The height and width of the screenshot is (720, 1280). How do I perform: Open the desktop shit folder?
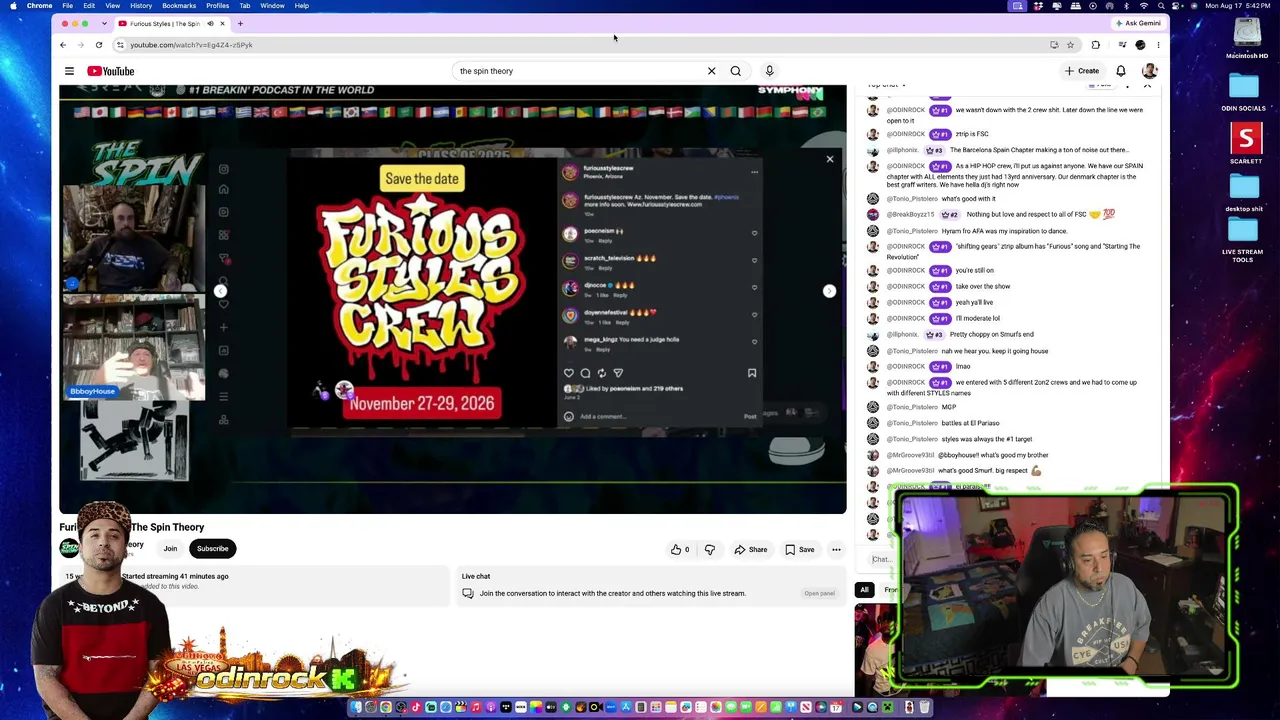tap(1244, 194)
